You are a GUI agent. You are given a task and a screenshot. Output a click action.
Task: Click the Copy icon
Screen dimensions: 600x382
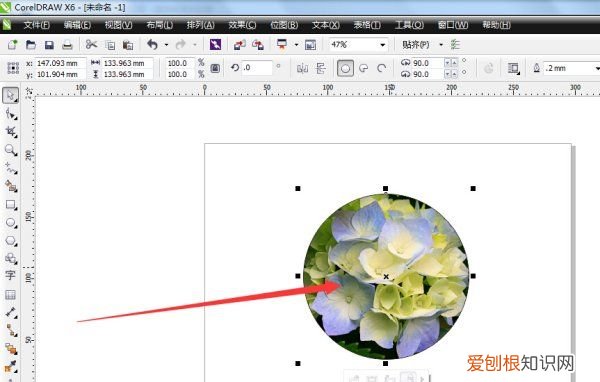(x=110, y=45)
